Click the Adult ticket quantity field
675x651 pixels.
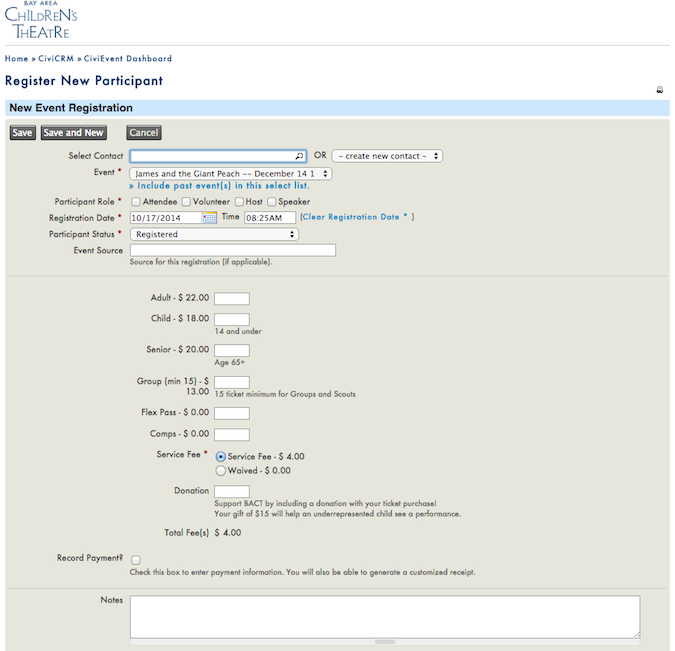pyautogui.click(x=232, y=298)
